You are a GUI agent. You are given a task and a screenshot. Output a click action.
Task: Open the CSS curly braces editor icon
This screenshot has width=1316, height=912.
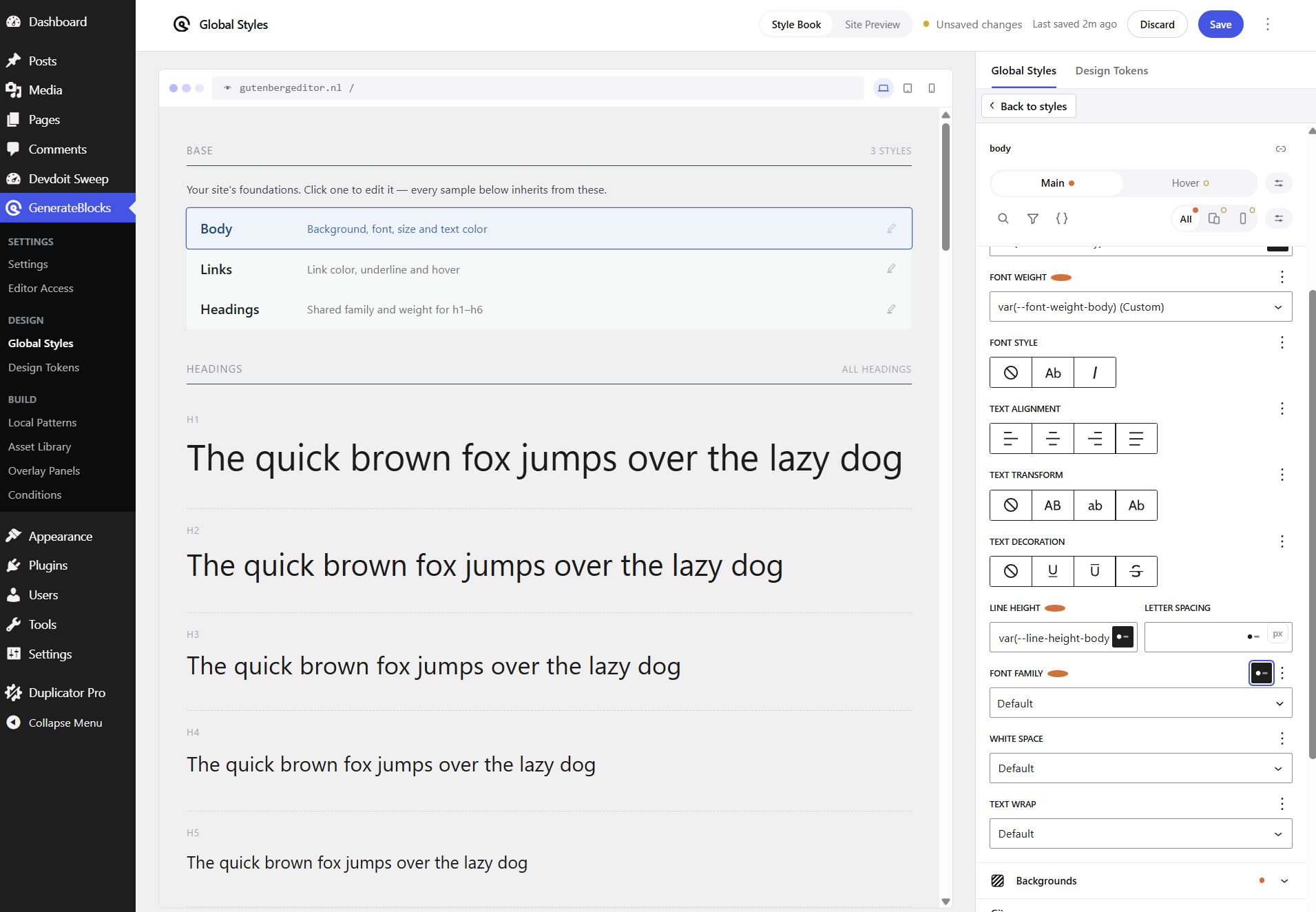point(1062,218)
